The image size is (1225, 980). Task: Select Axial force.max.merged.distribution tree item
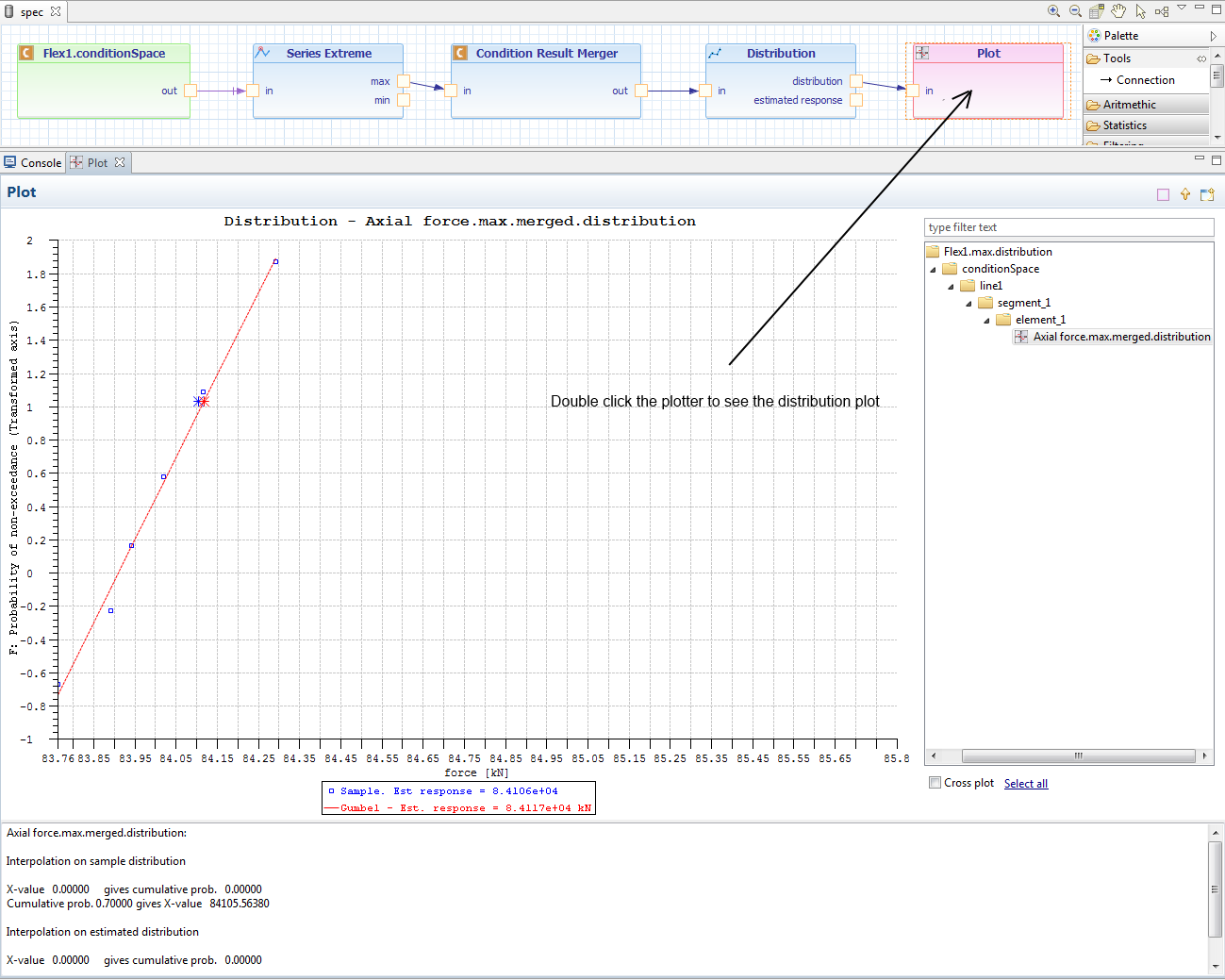(x=1120, y=337)
